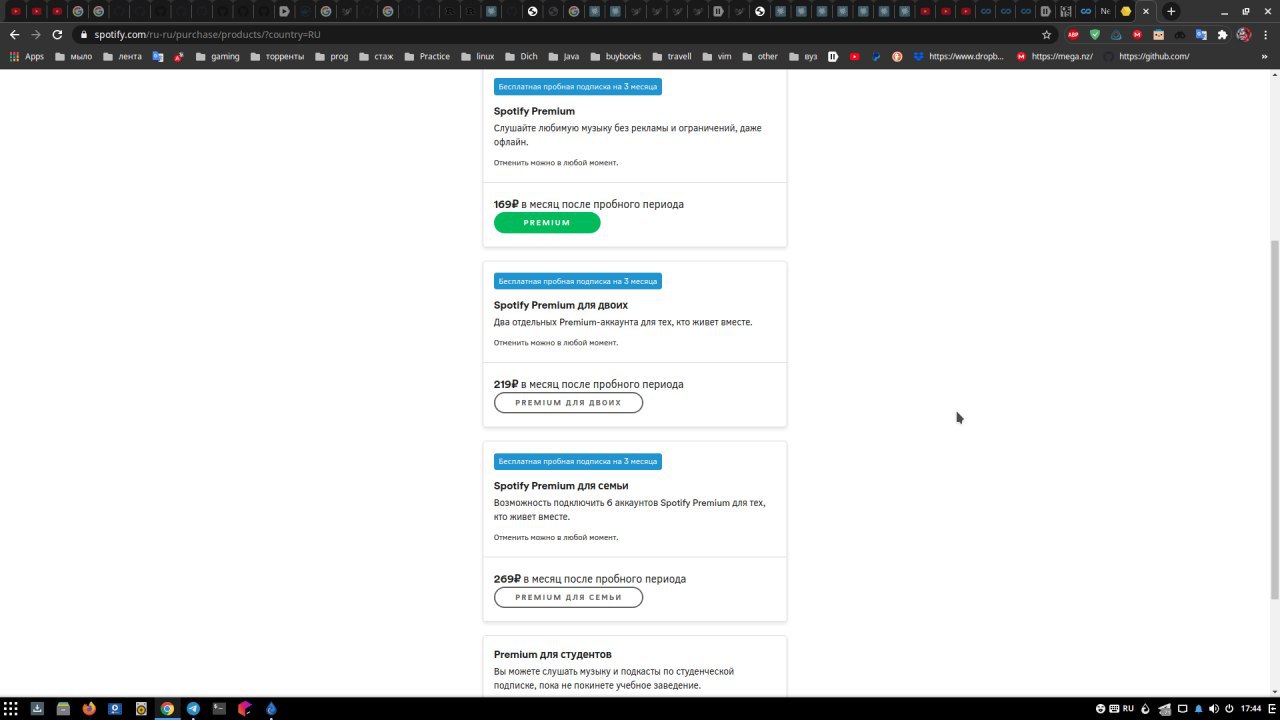Open the mega.nz bookmark link

tap(1054, 57)
